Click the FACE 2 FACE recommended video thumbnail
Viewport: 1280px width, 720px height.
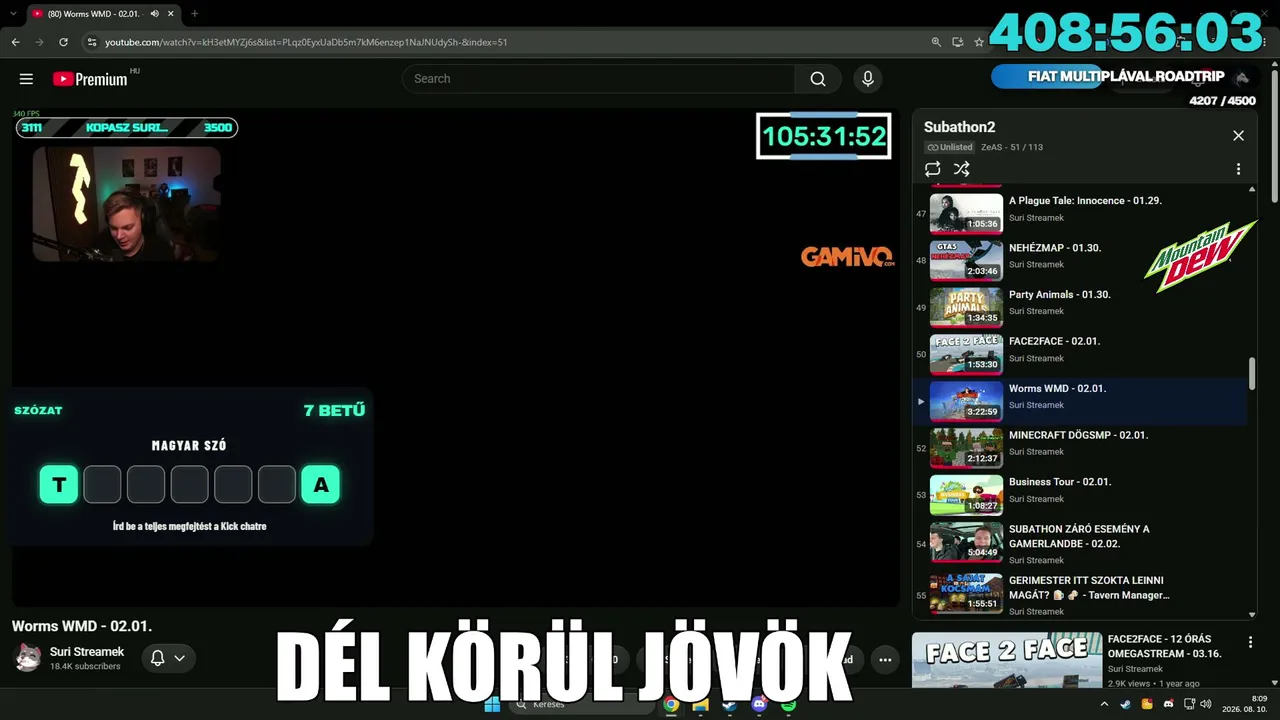click(x=1007, y=660)
